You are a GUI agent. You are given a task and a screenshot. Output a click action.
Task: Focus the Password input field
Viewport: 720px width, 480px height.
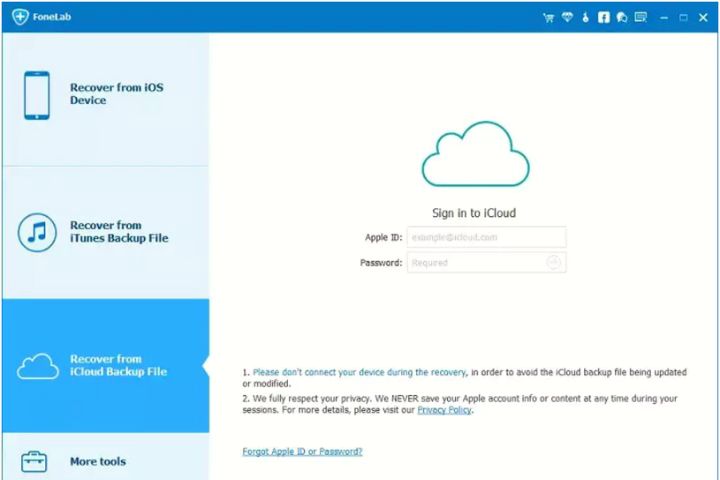[486, 262]
